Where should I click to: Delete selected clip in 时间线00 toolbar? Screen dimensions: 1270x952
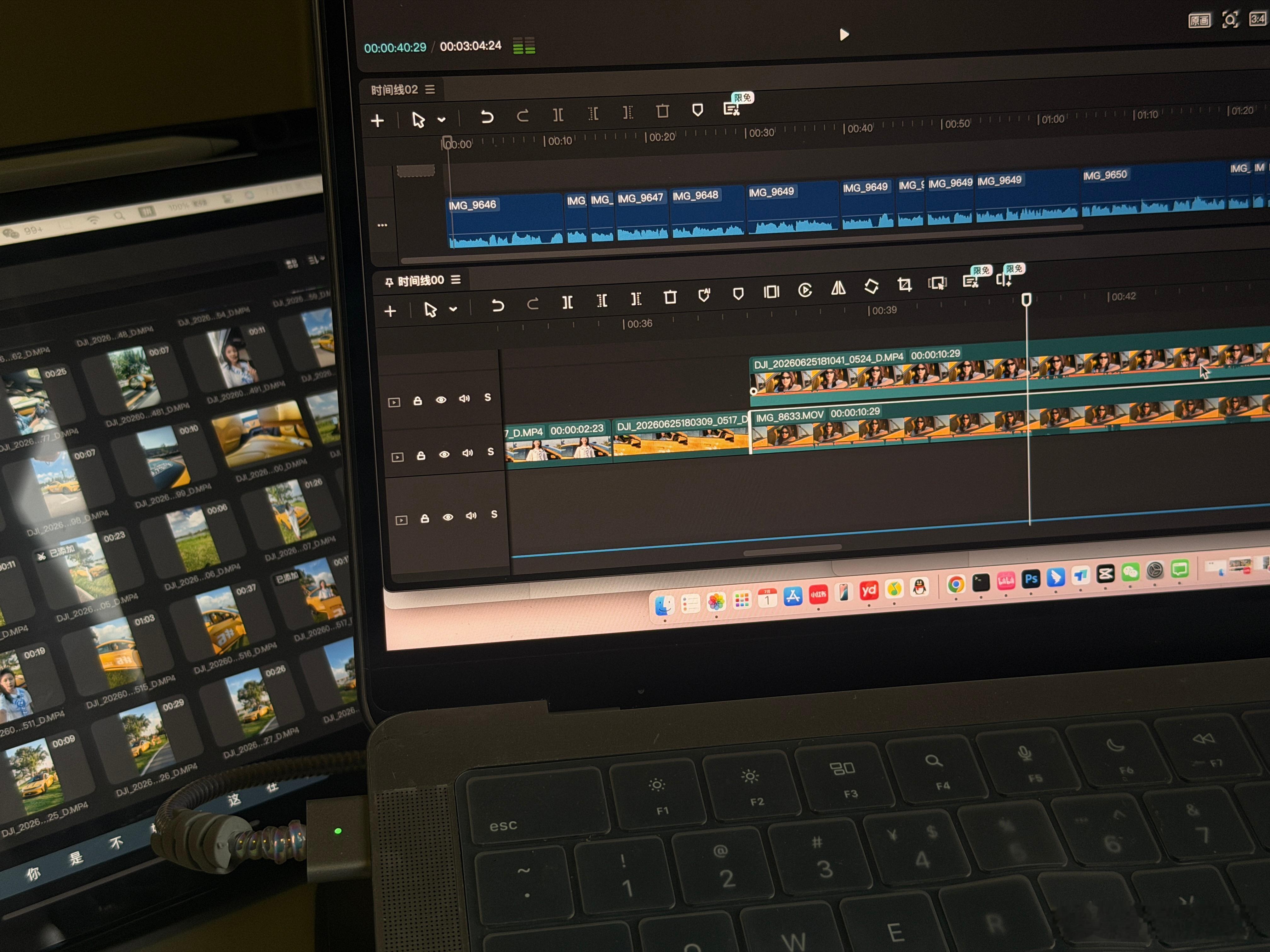[x=670, y=297]
